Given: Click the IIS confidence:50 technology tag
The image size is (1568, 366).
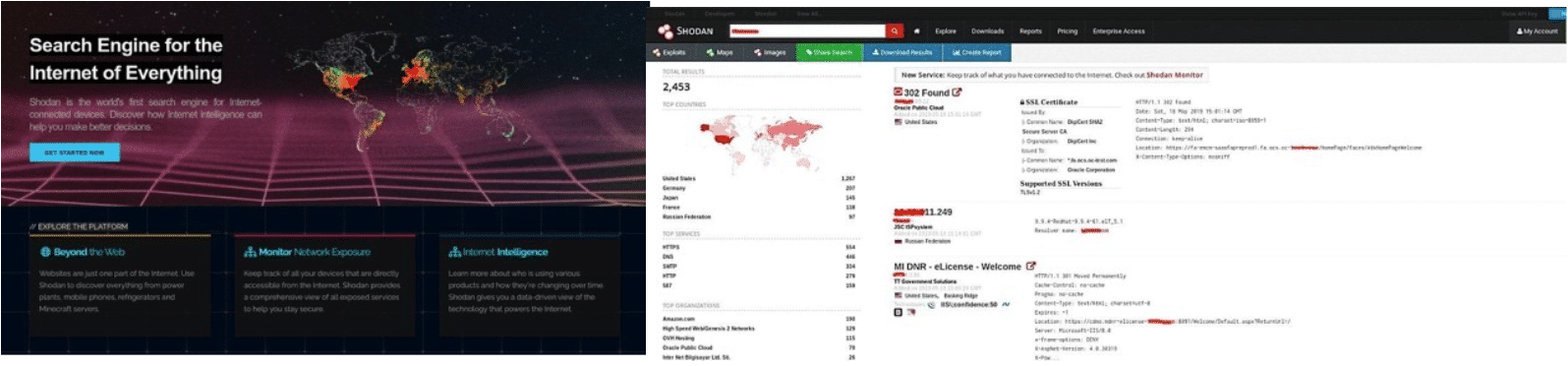Looking at the screenshot, I should [969, 305].
